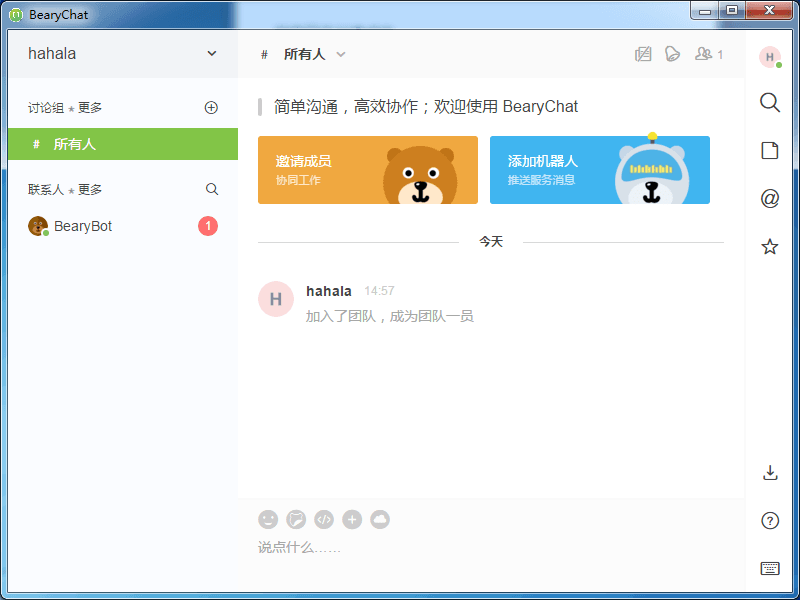Click the 添加机器人 add robot card

click(x=599, y=170)
